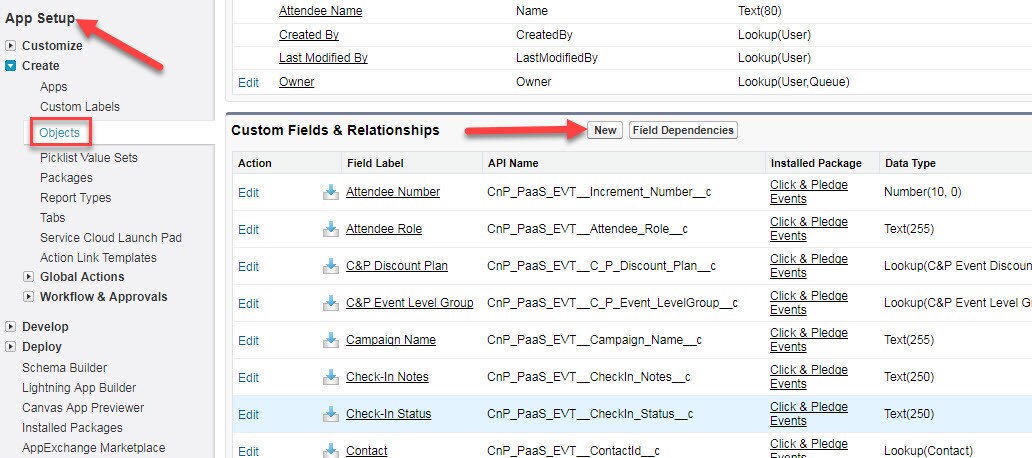Open Contact field label link
Viewport: 1032px width, 458px height.
[x=367, y=451]
